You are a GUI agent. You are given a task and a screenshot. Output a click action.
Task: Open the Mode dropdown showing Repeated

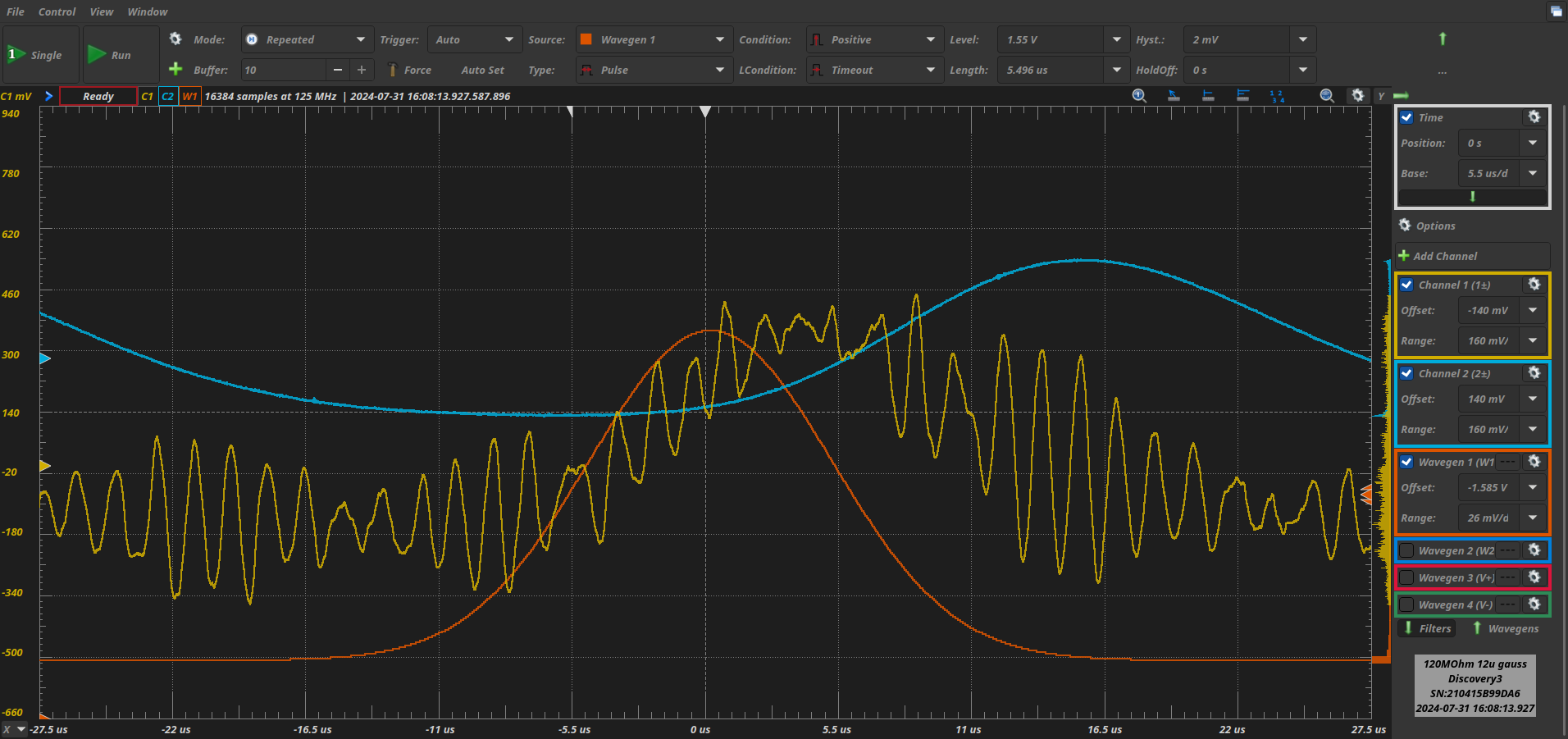click(x=308, y=39)
